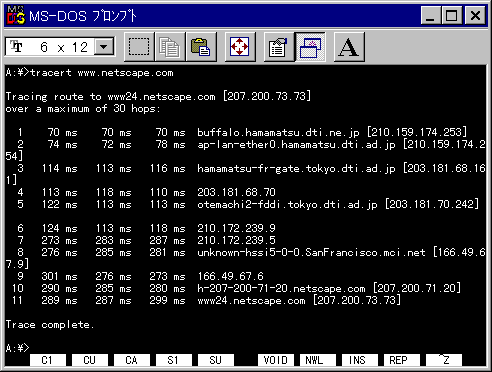Click 'unknown-hssi5-0-0.SanFrancisco.mci.net' in hop 8
The image size is (492, 372).
coord(311,252)
